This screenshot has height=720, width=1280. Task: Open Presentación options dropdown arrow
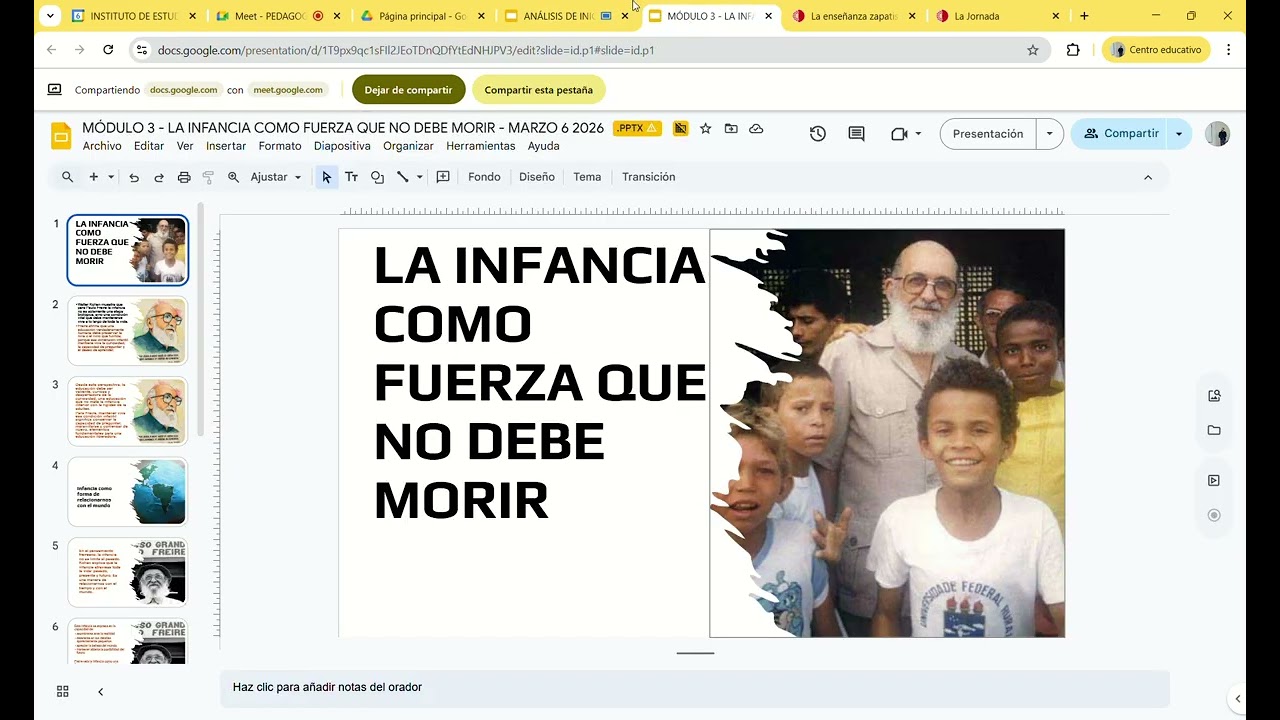1049,134
